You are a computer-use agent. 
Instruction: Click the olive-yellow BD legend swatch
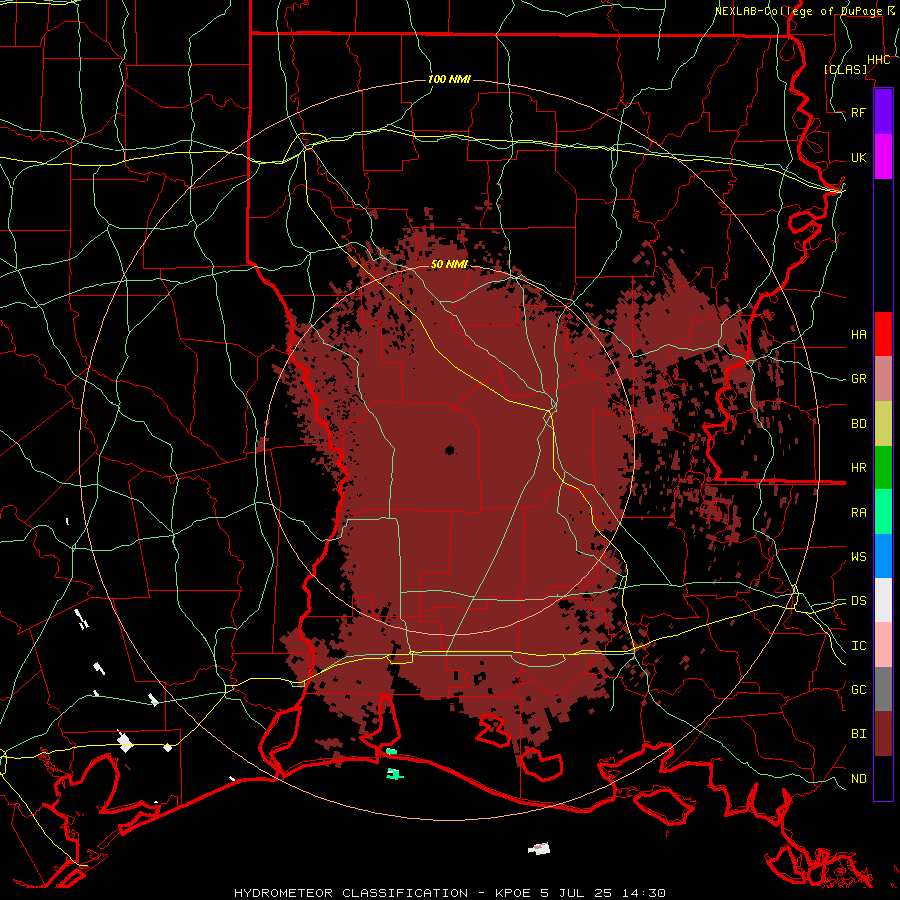[x=883, y=424]
